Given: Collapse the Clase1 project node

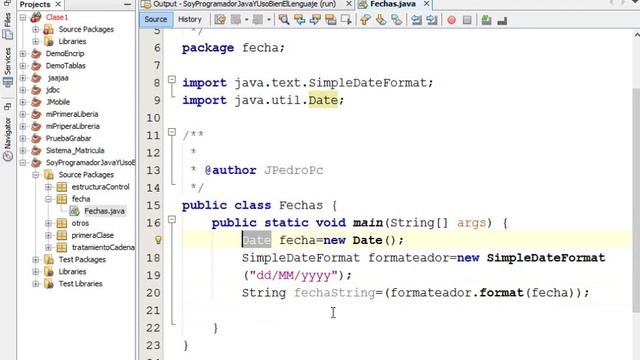Looking at the screenshot, I should [x=23, y=17].
